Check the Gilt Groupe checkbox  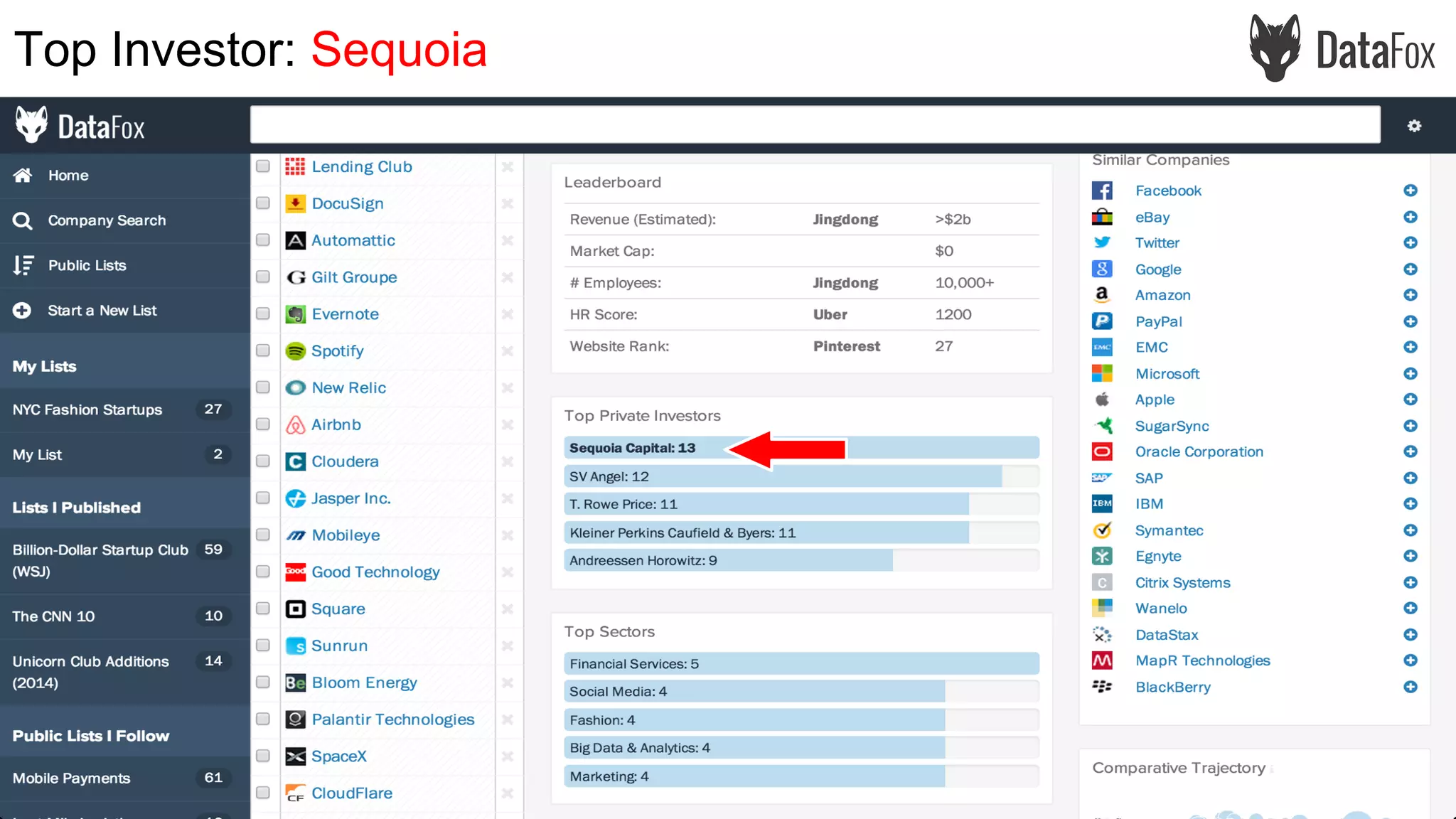pos(263,277)
